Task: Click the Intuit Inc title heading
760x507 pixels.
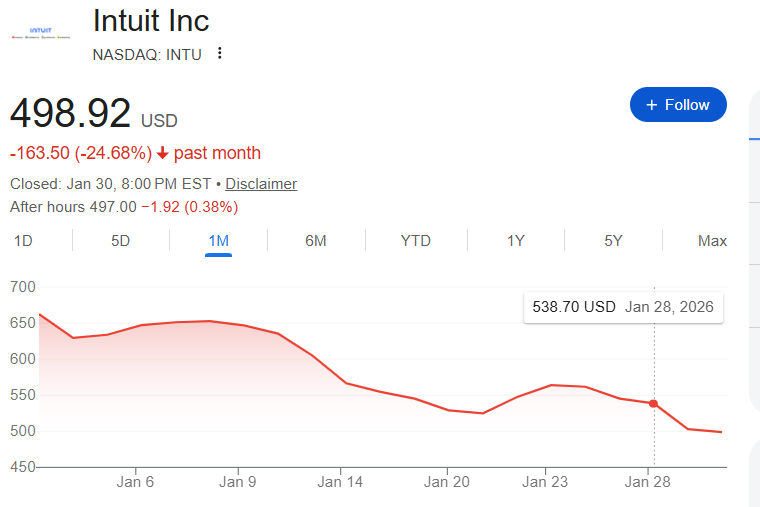Action: tap(151, 21)
